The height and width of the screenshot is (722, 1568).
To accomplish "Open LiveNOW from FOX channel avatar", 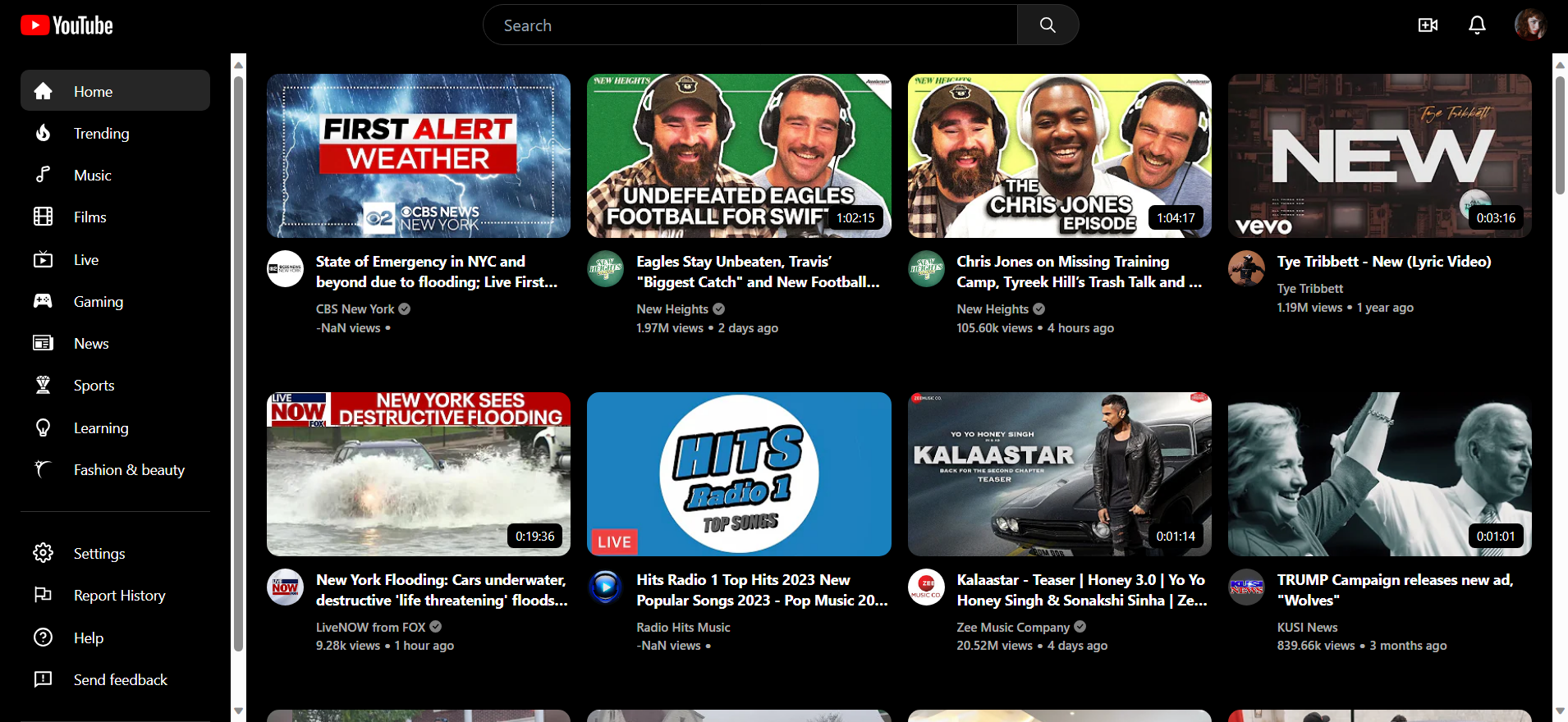I will click(286, 587).
